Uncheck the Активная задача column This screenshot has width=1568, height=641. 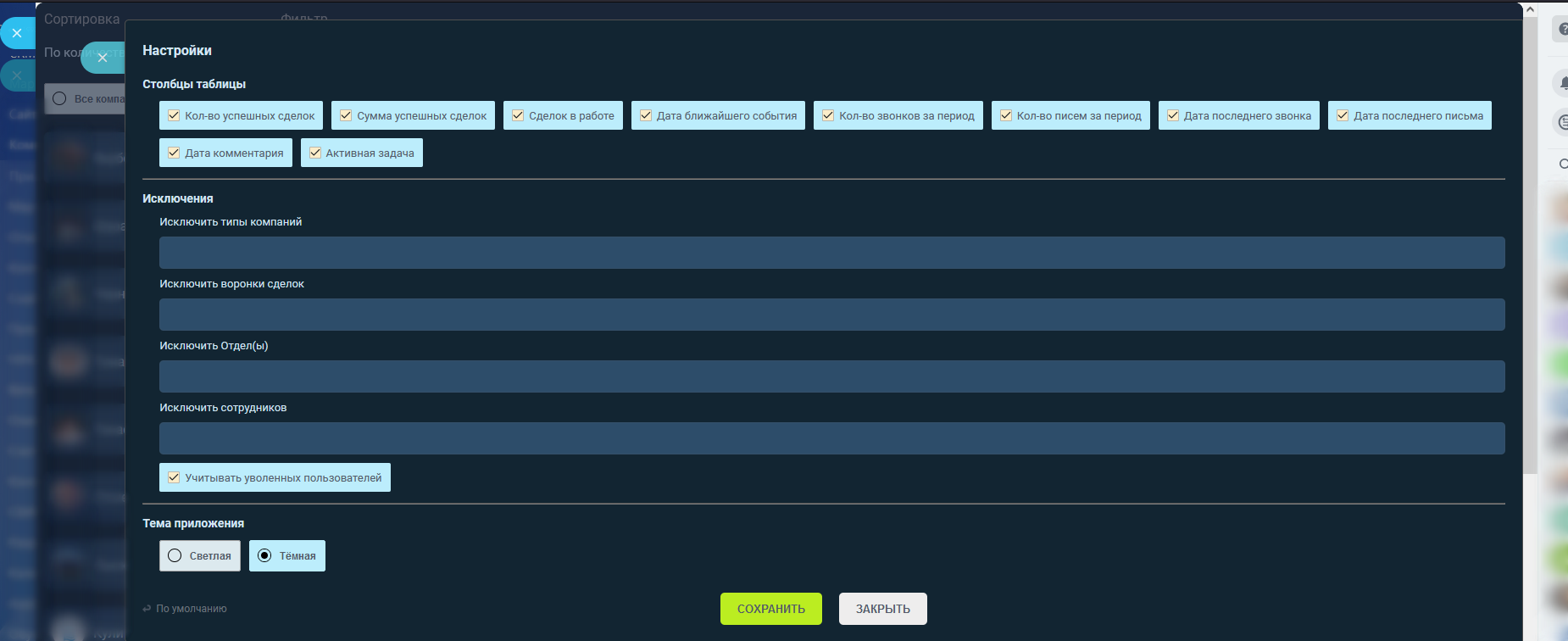pos(315,153)
